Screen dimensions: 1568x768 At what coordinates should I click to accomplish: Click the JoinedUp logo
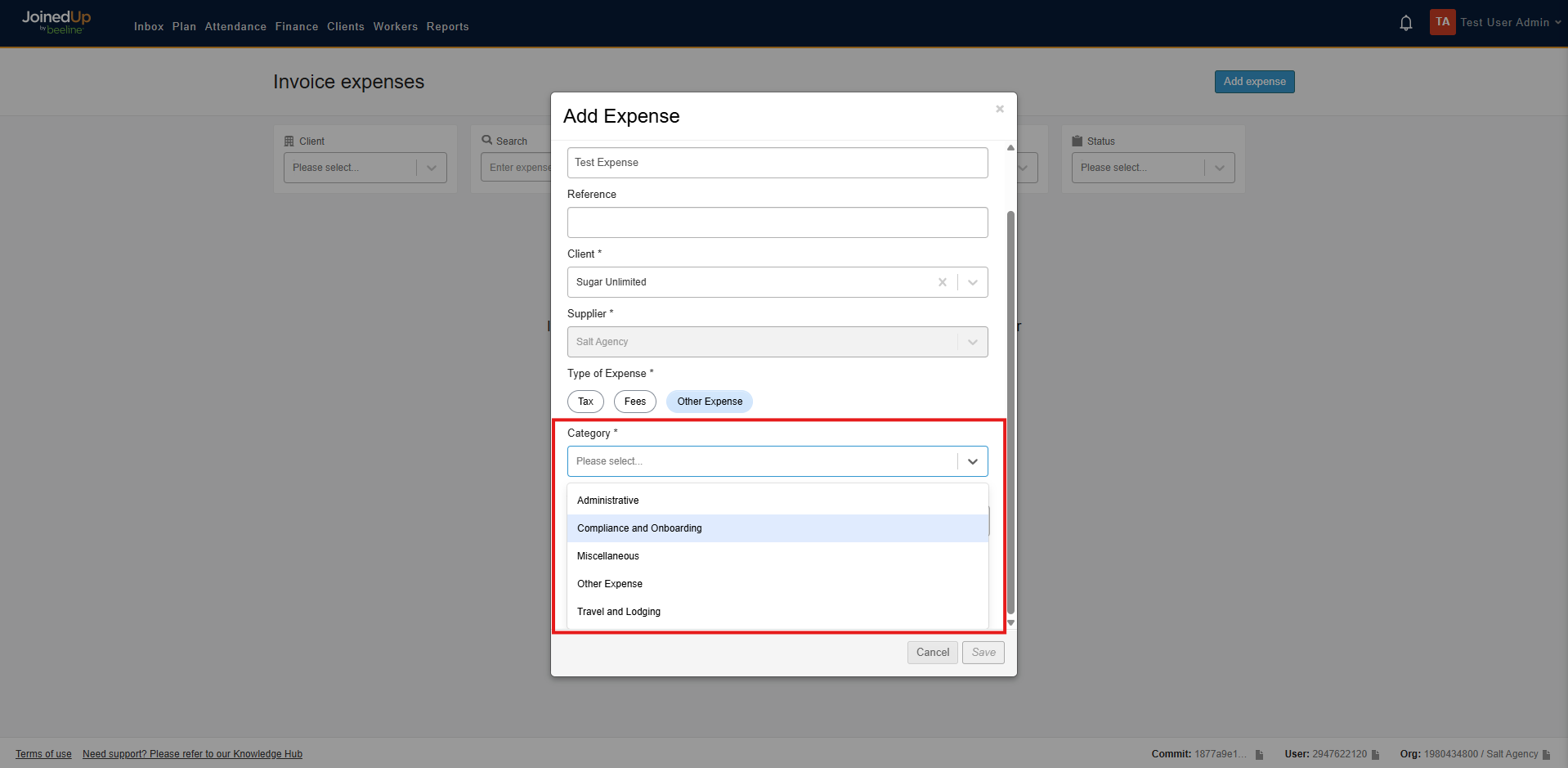tap(55, 22)
